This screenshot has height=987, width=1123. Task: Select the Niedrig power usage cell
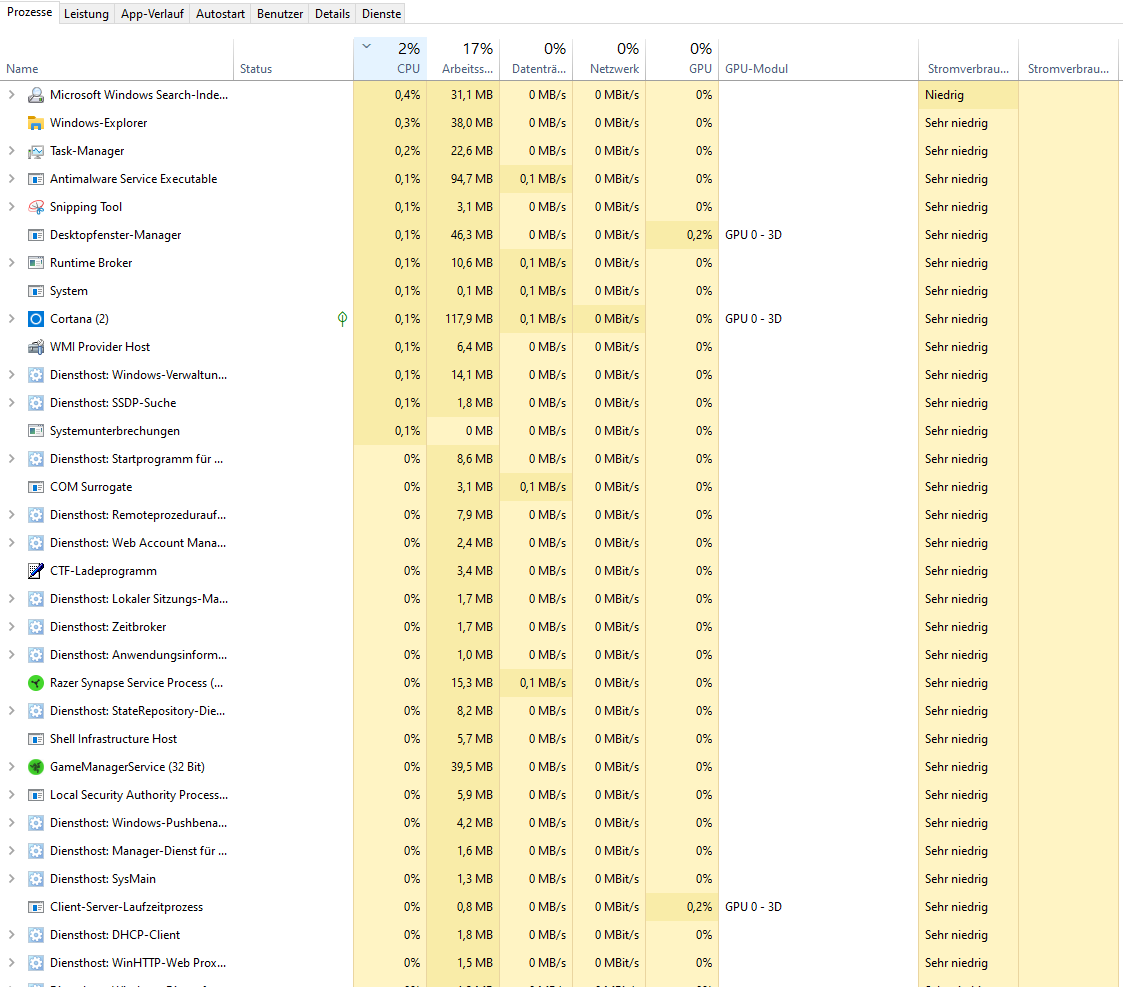(968, 95)
